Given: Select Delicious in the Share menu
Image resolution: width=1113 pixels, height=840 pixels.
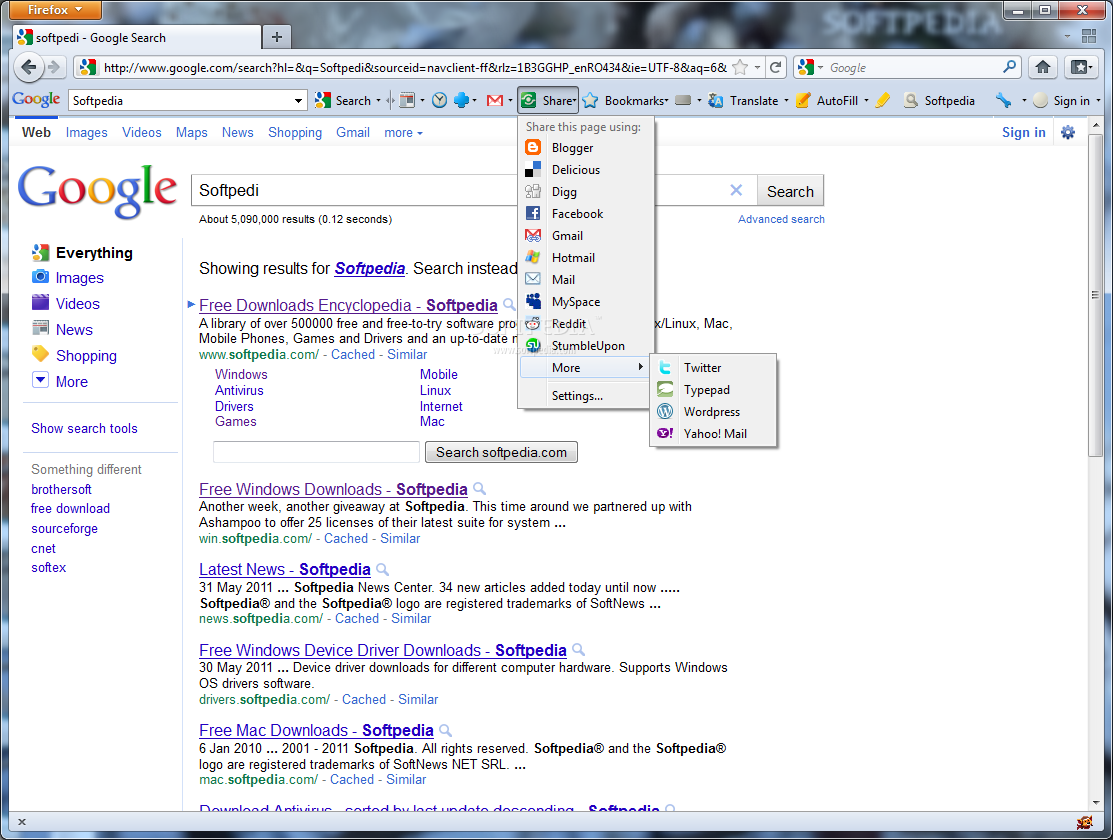Looking at the screenshot, I should 586,170.
